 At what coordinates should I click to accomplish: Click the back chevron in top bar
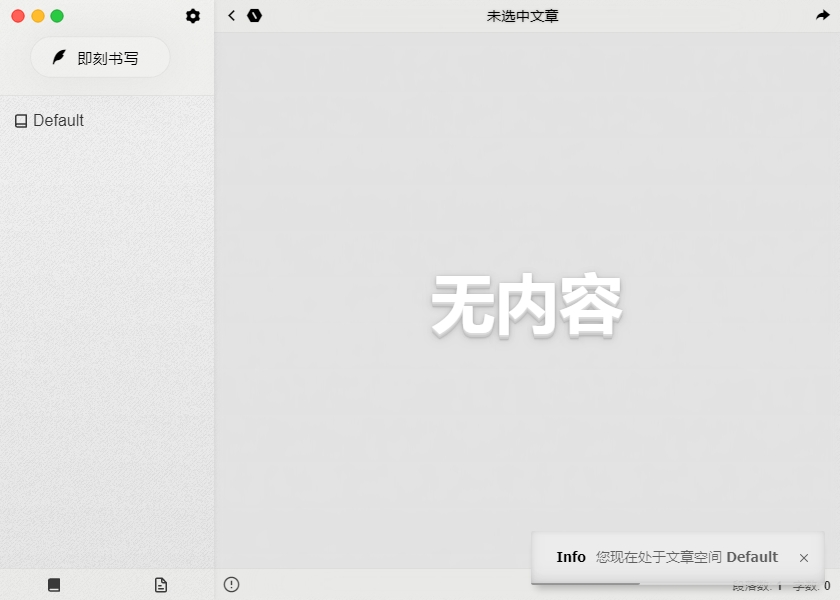pyautogui.click(x=231, y=16)
